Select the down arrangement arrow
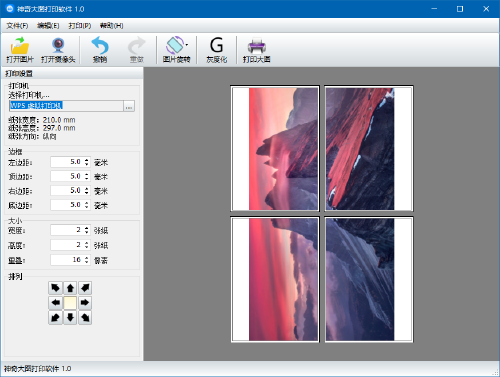The width and height of the screenshot is (500, 377). [x=70, y=318]
